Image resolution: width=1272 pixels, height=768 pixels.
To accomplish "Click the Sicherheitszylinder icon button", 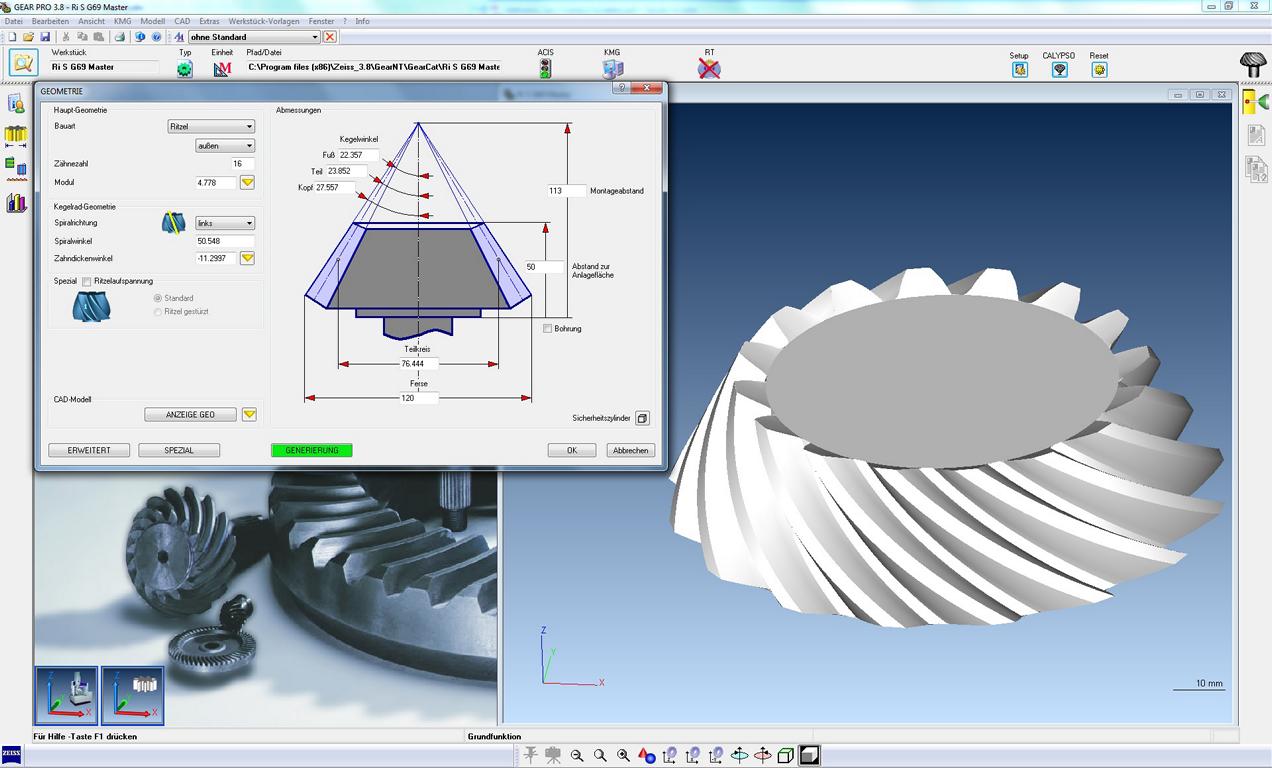I will 643,418.
